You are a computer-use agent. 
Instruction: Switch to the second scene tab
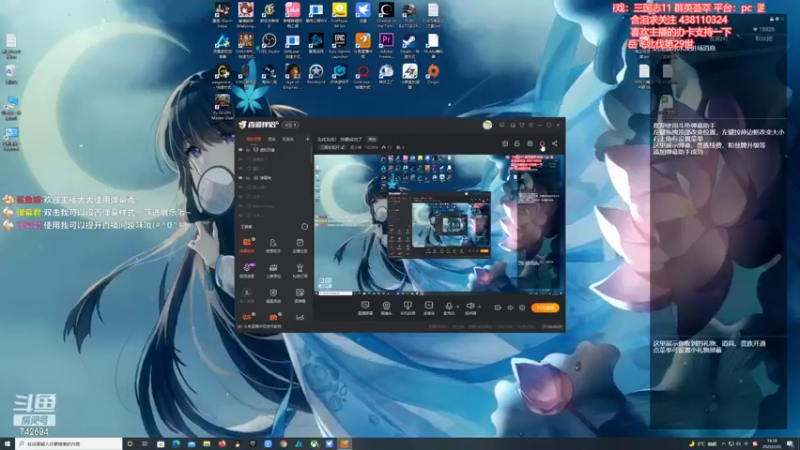(x=272, y=139)
